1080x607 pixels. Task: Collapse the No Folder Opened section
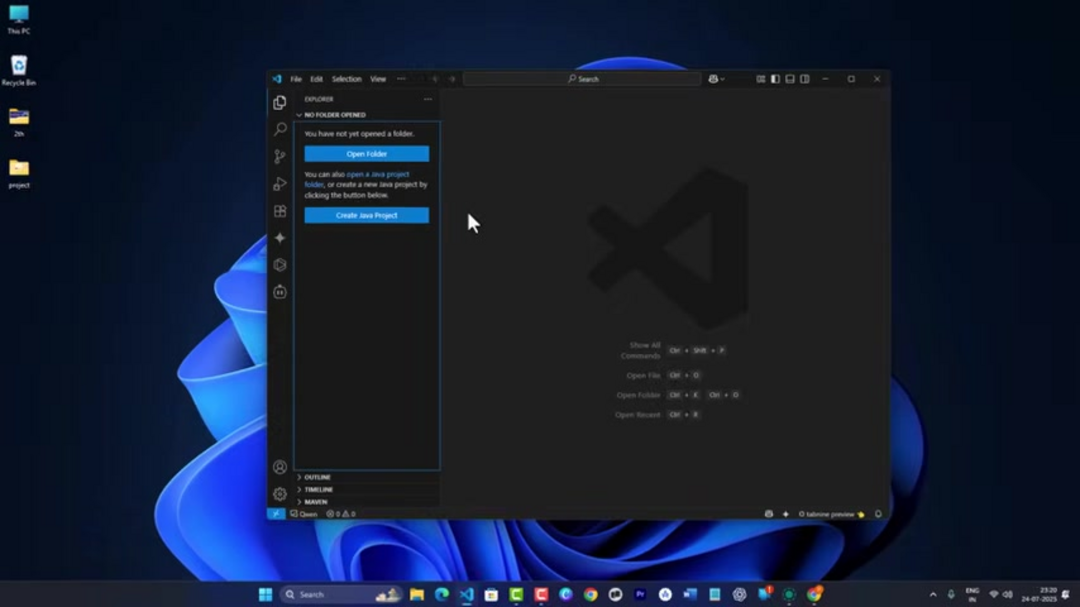[x=334, y=115]
